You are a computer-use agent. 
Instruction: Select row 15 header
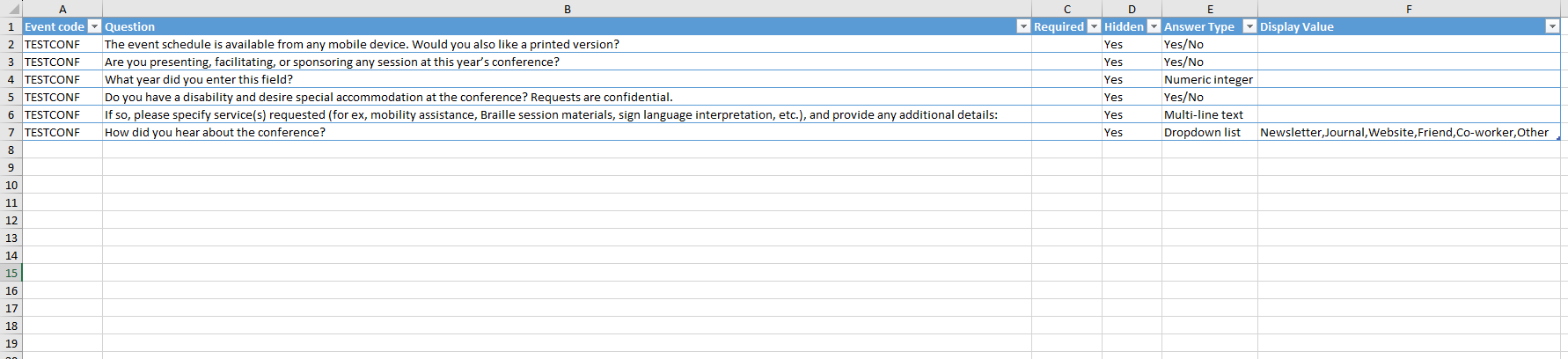click(x=11, y=273)
